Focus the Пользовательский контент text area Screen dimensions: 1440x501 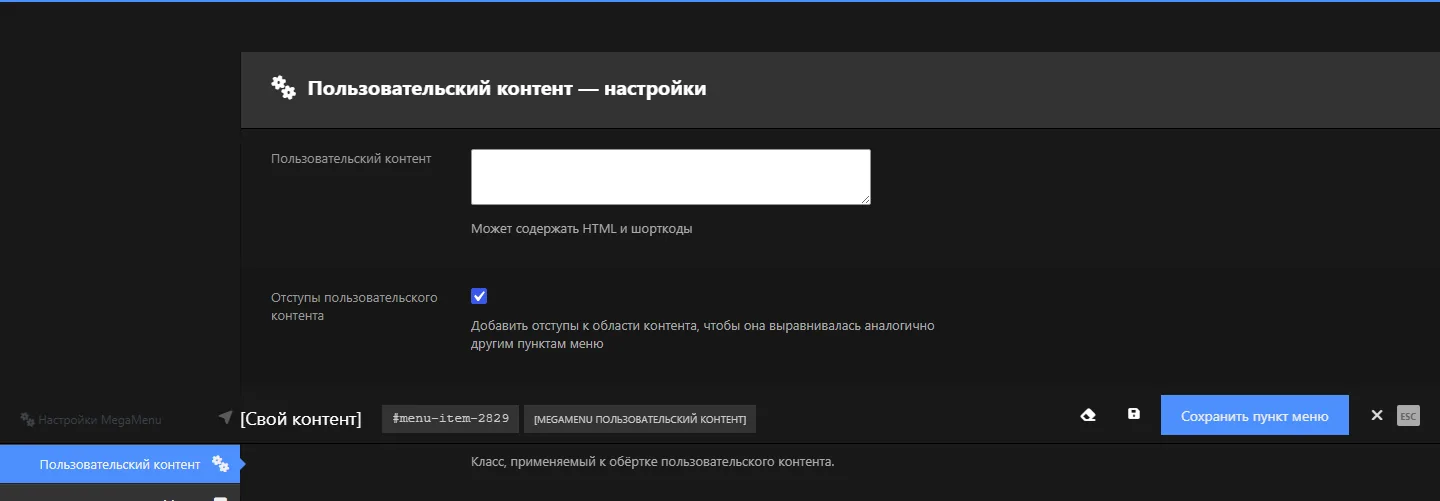point(671,177)
